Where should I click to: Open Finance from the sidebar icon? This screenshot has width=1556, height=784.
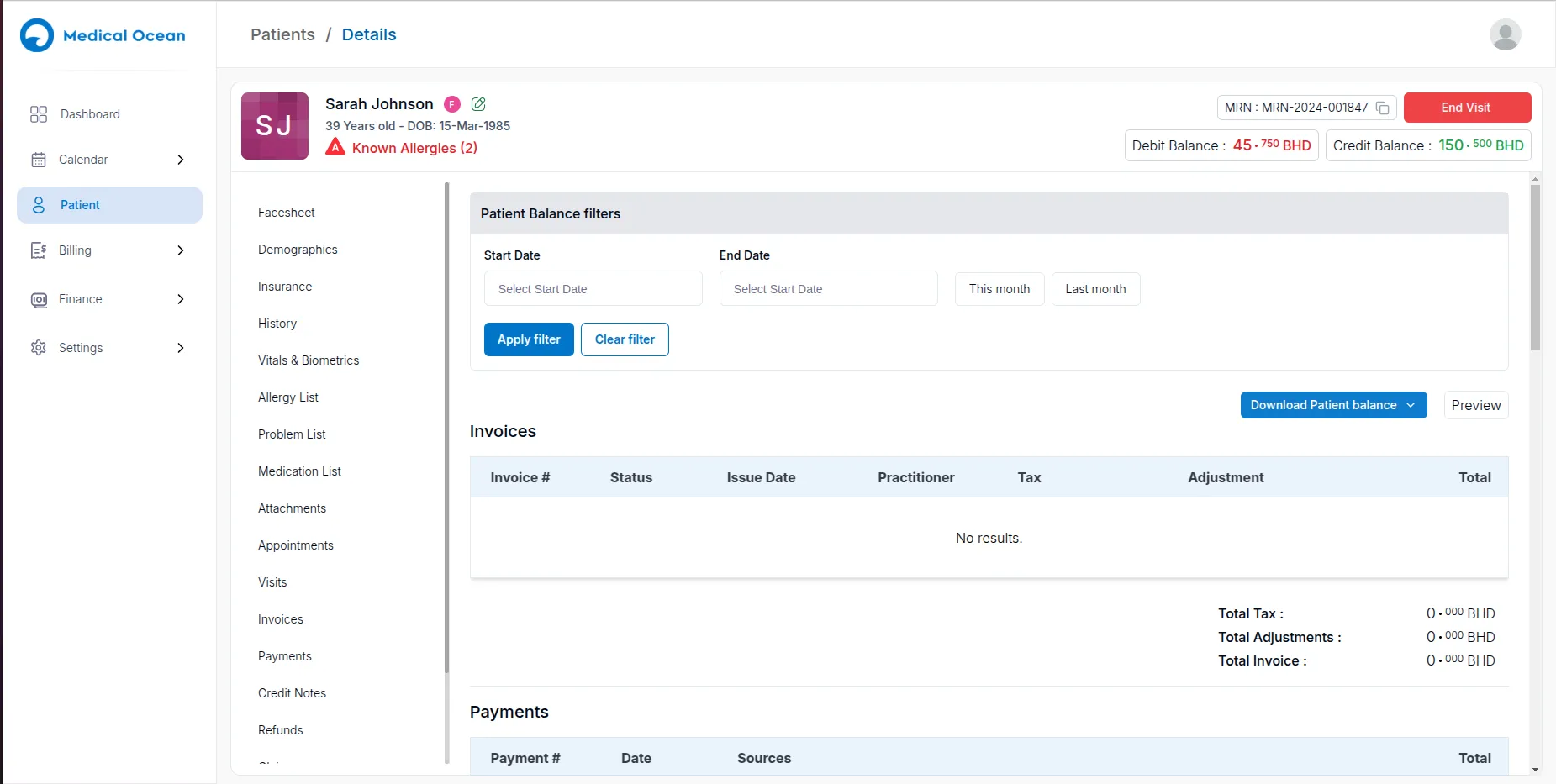click(x=39, y=298)
